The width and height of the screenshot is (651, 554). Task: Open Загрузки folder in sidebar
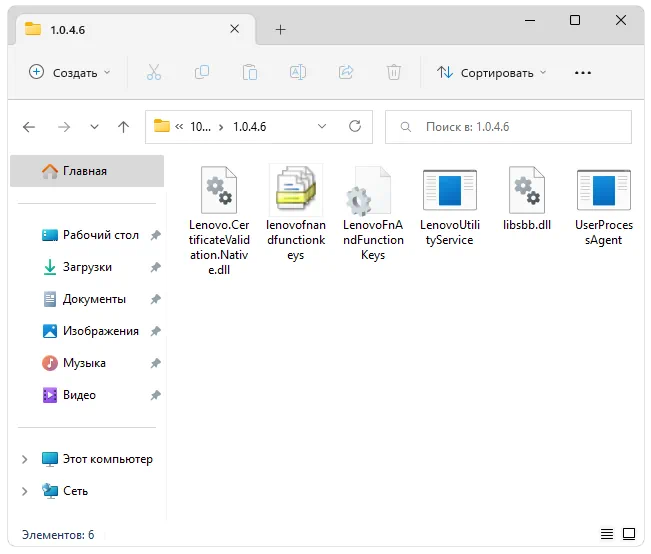tap(77, 267)
